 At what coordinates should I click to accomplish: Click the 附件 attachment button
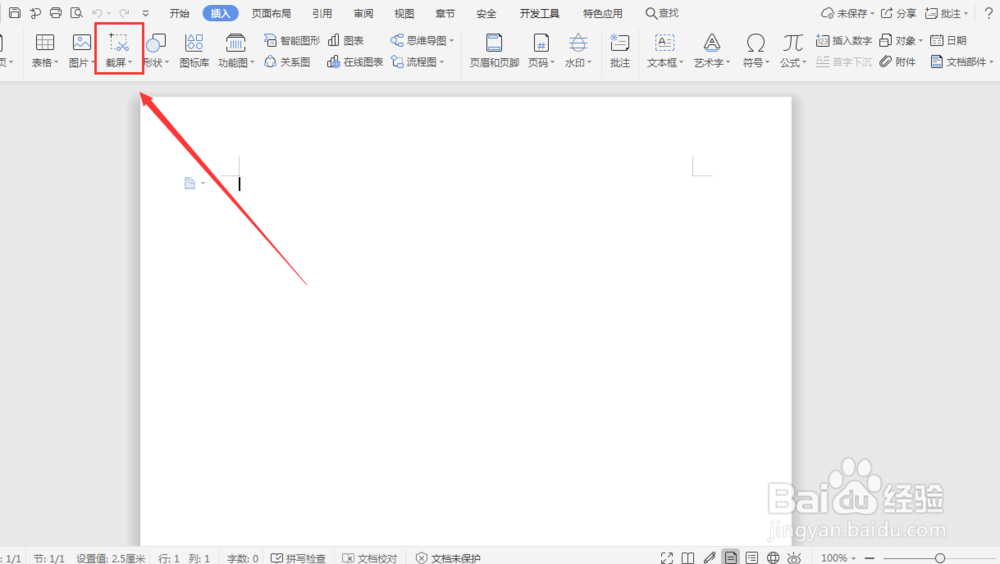click(897, 62)
